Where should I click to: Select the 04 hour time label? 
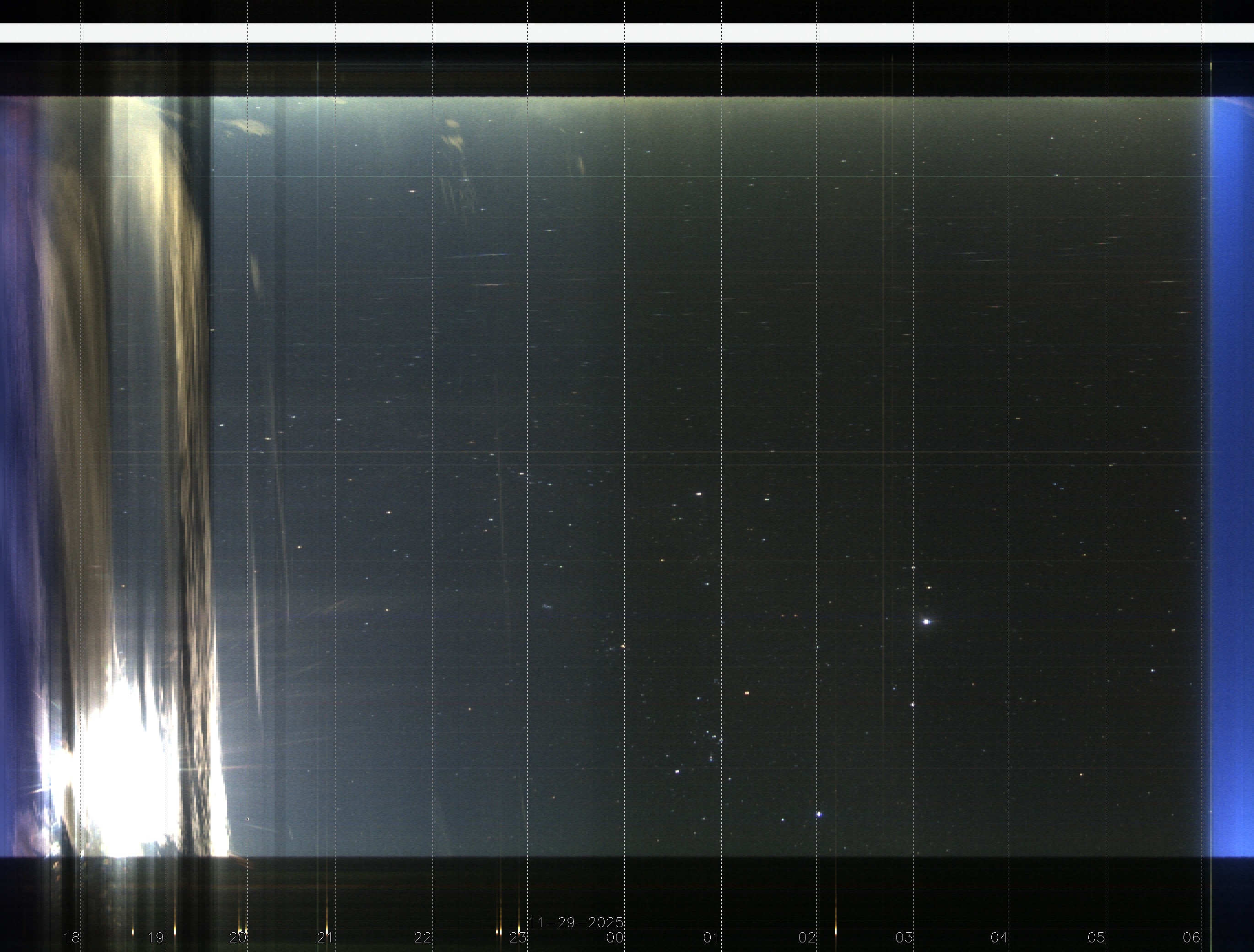(1000, 937)
